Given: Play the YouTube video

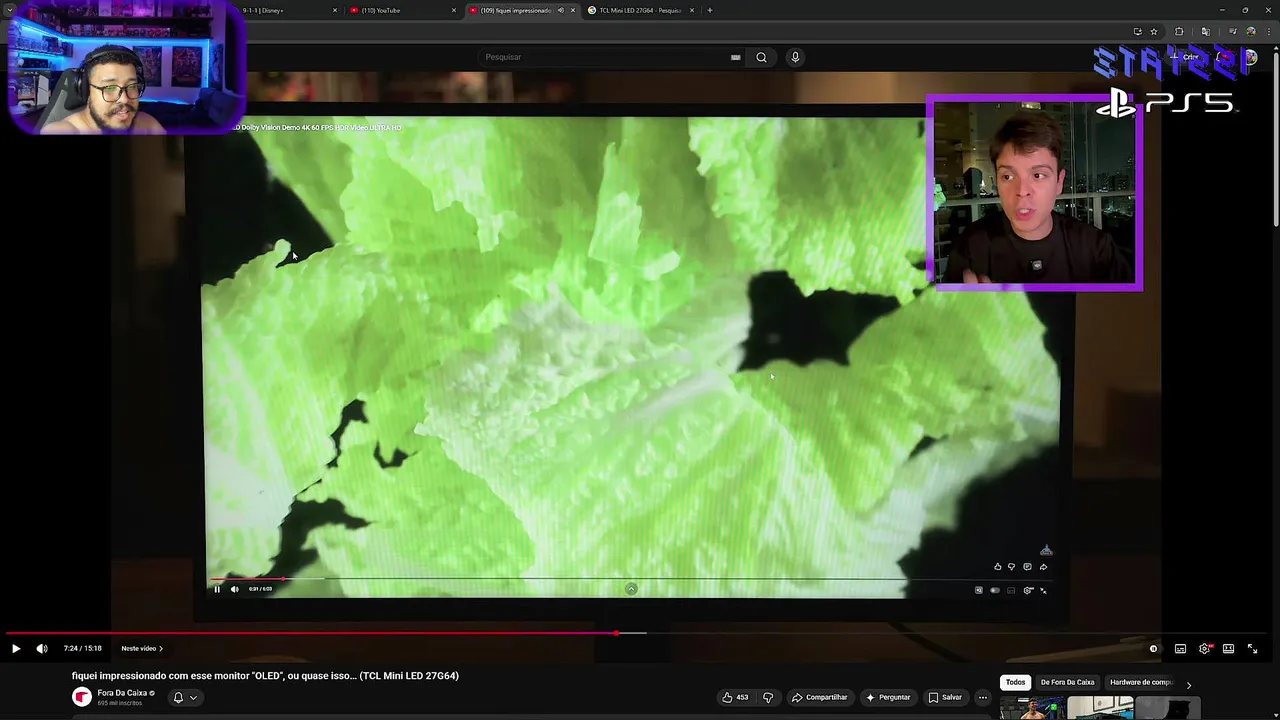Looking at the screenshot, I should [x=16, y=648].
